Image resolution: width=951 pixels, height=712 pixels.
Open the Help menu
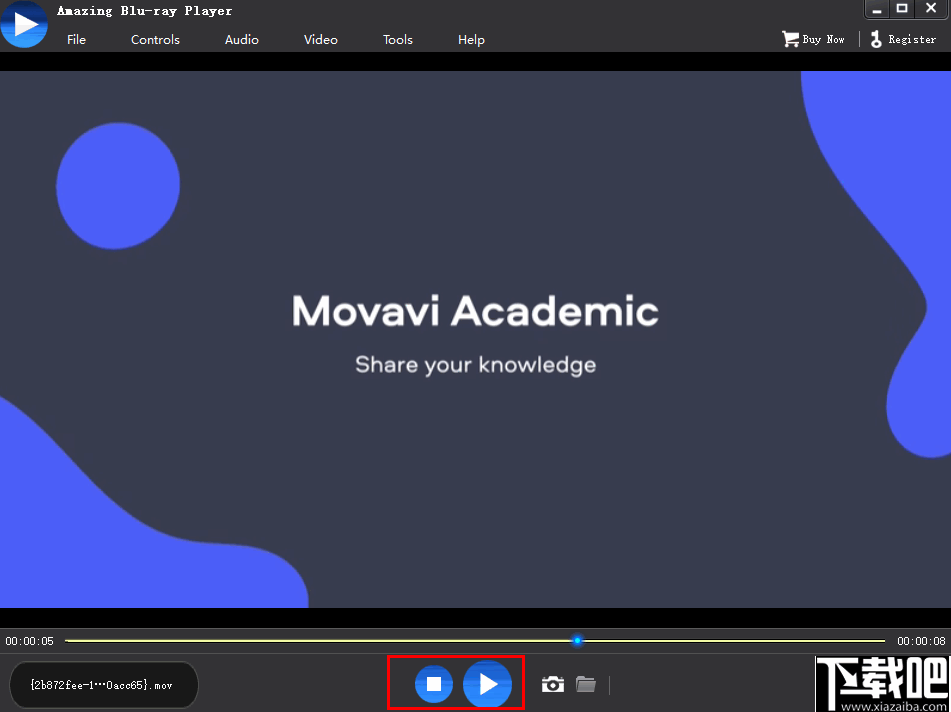(471, 39)
